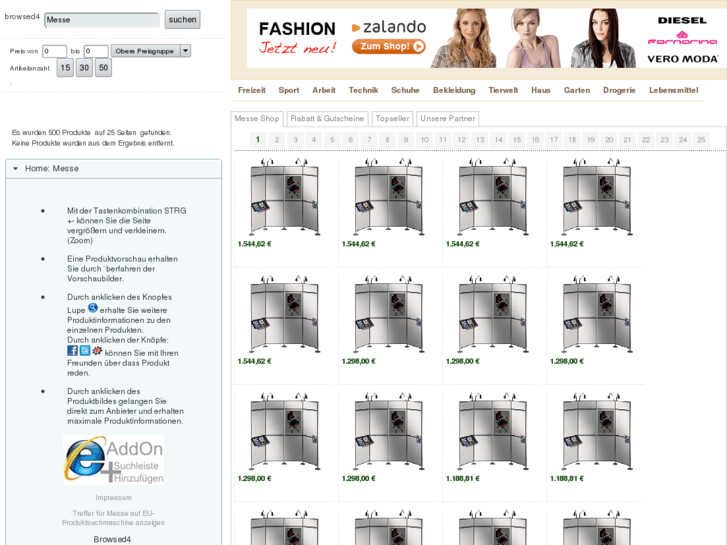The height and width of the screenshot is (545, 727).
Task: Switch to Rabatt & Gutscheine tab
Action: (327, 119)
